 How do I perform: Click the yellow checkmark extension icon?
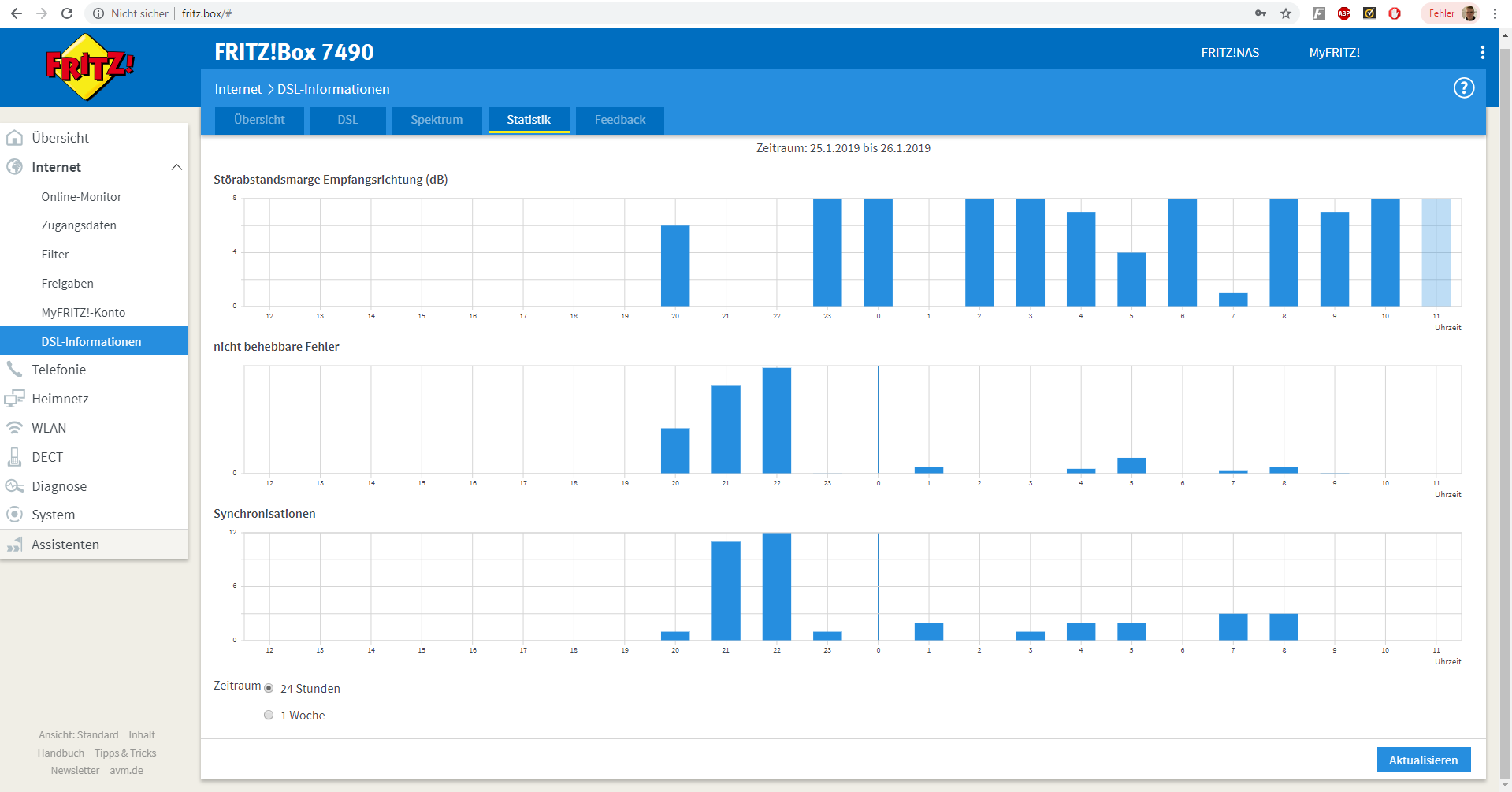tap(1369, 13)
